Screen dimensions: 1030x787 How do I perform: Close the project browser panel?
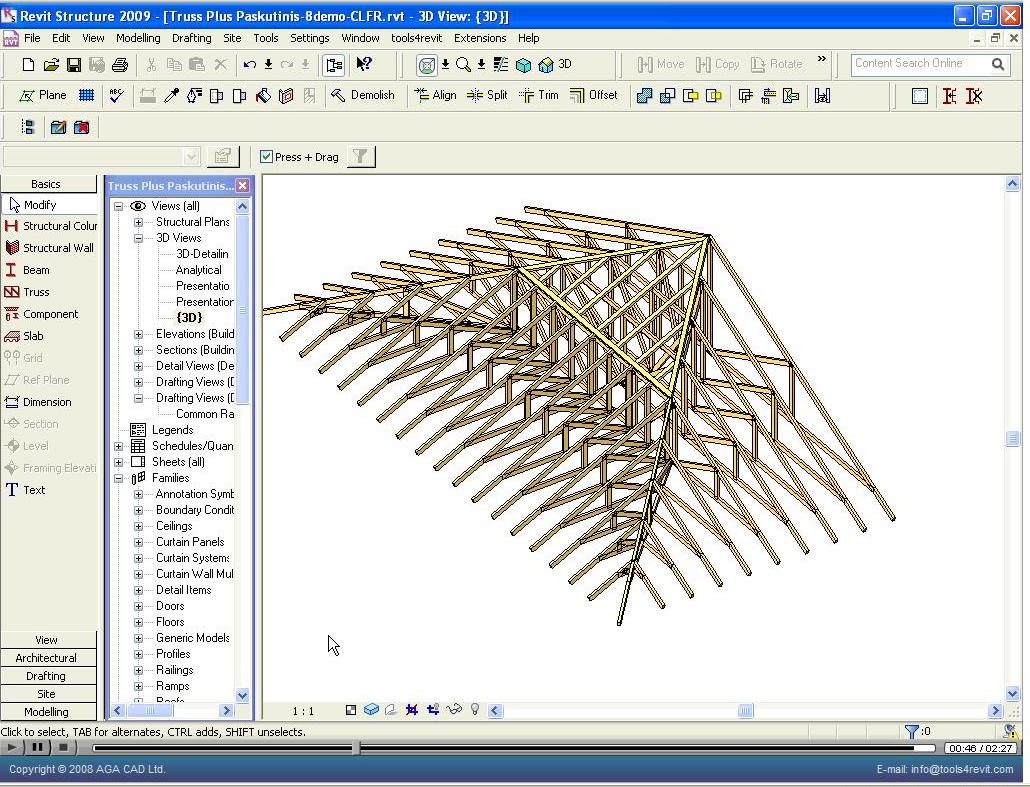tap(242, 186)
